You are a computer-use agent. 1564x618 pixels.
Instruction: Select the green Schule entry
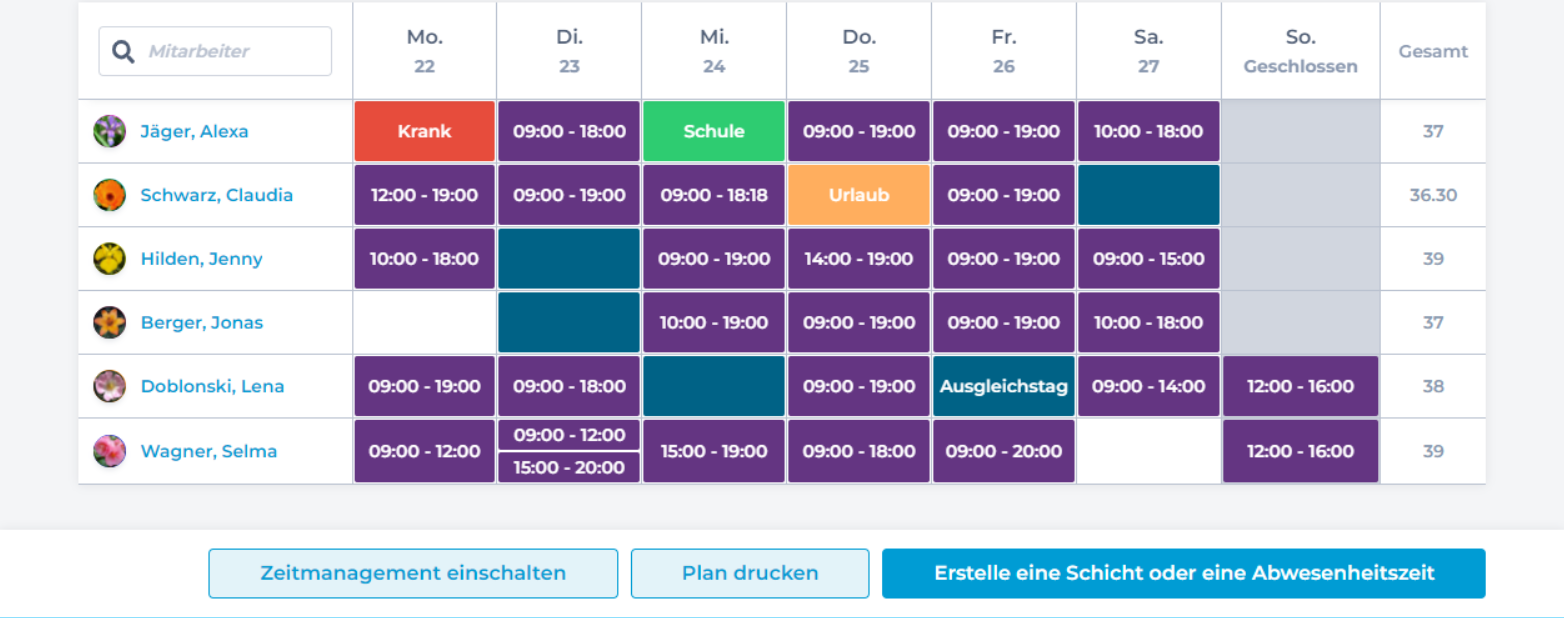(714, 131)
